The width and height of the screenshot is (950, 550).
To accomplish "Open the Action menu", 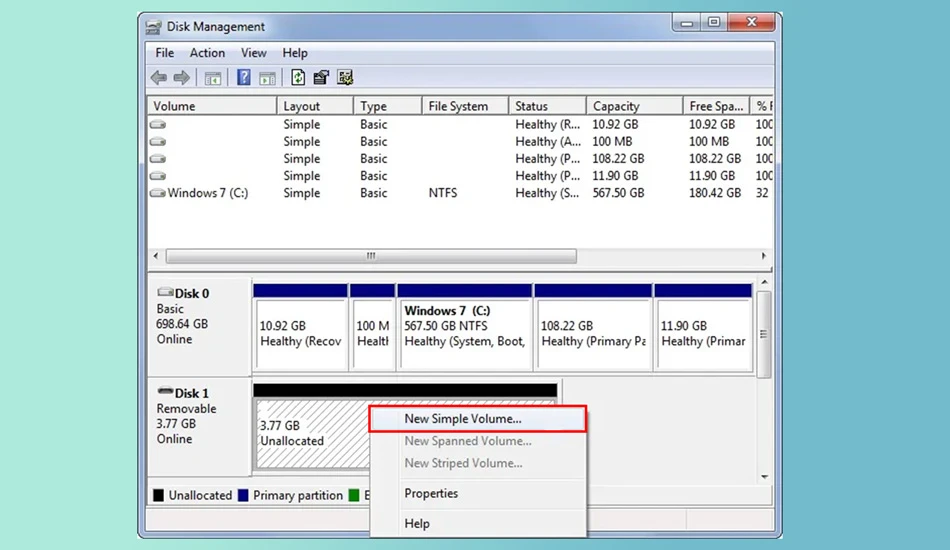I will coord(207,53).
